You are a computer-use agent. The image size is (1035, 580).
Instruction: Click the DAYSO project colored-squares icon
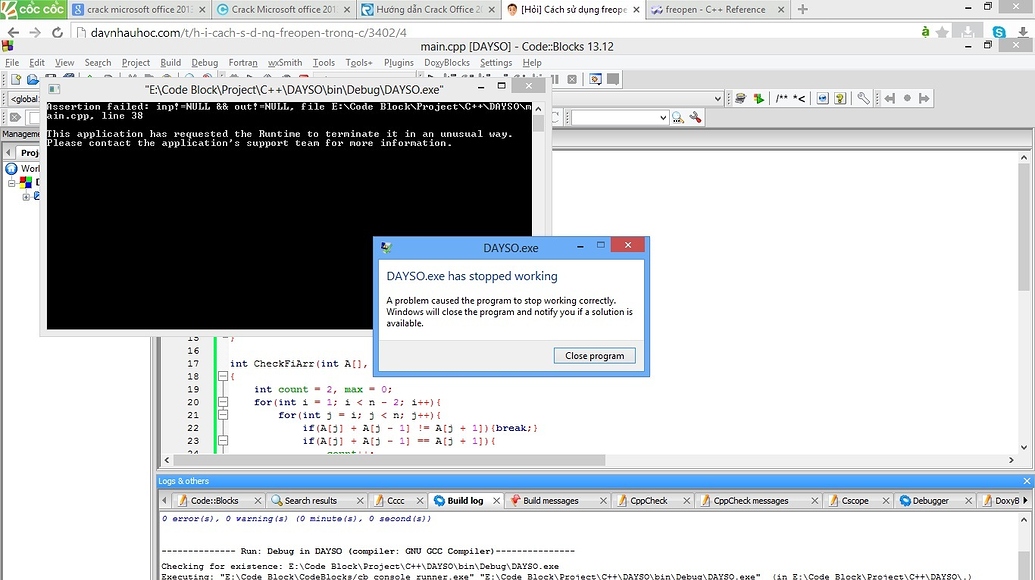26,183
